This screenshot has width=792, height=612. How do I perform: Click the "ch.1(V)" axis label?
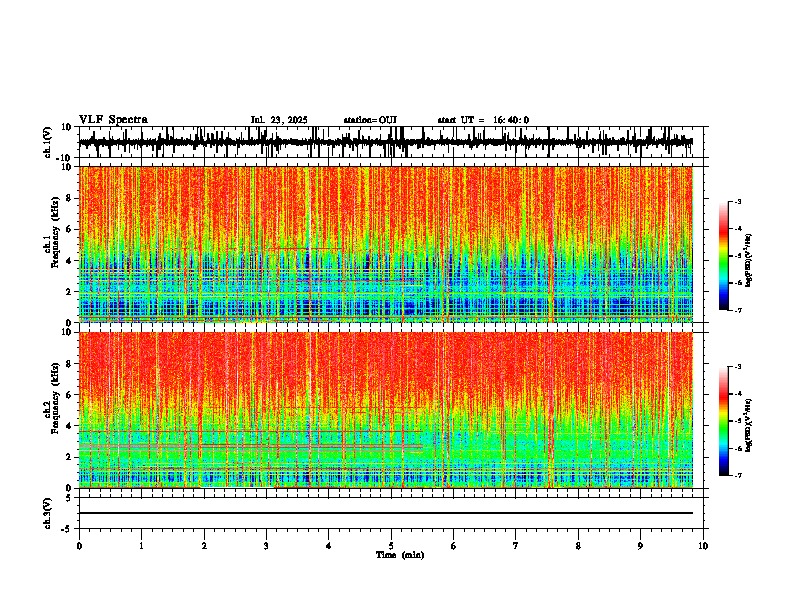tap(48, 142)
